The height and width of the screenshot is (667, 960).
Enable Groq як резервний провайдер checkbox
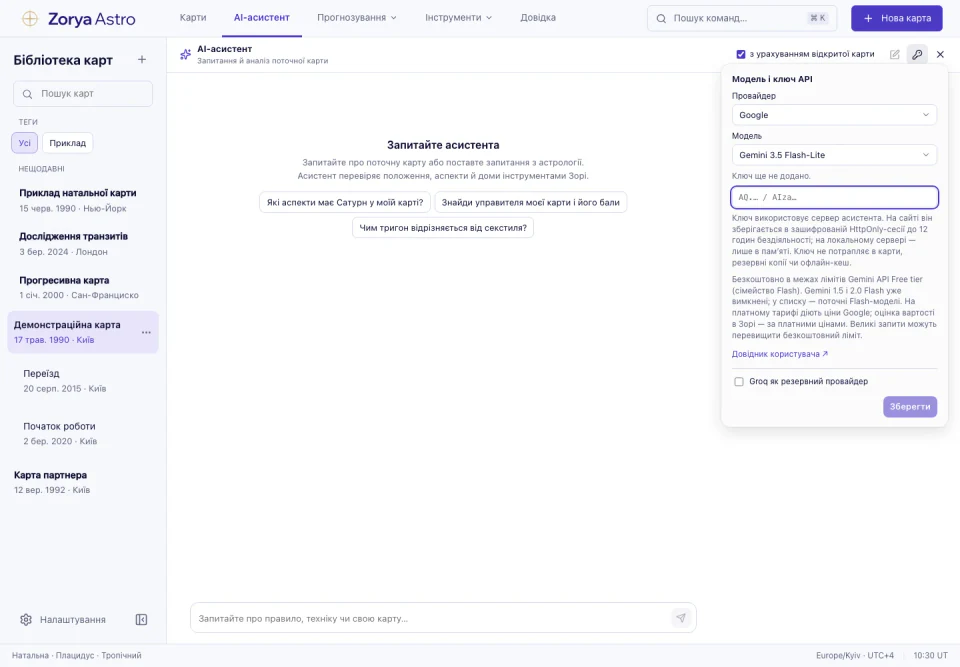click(739, 382)
